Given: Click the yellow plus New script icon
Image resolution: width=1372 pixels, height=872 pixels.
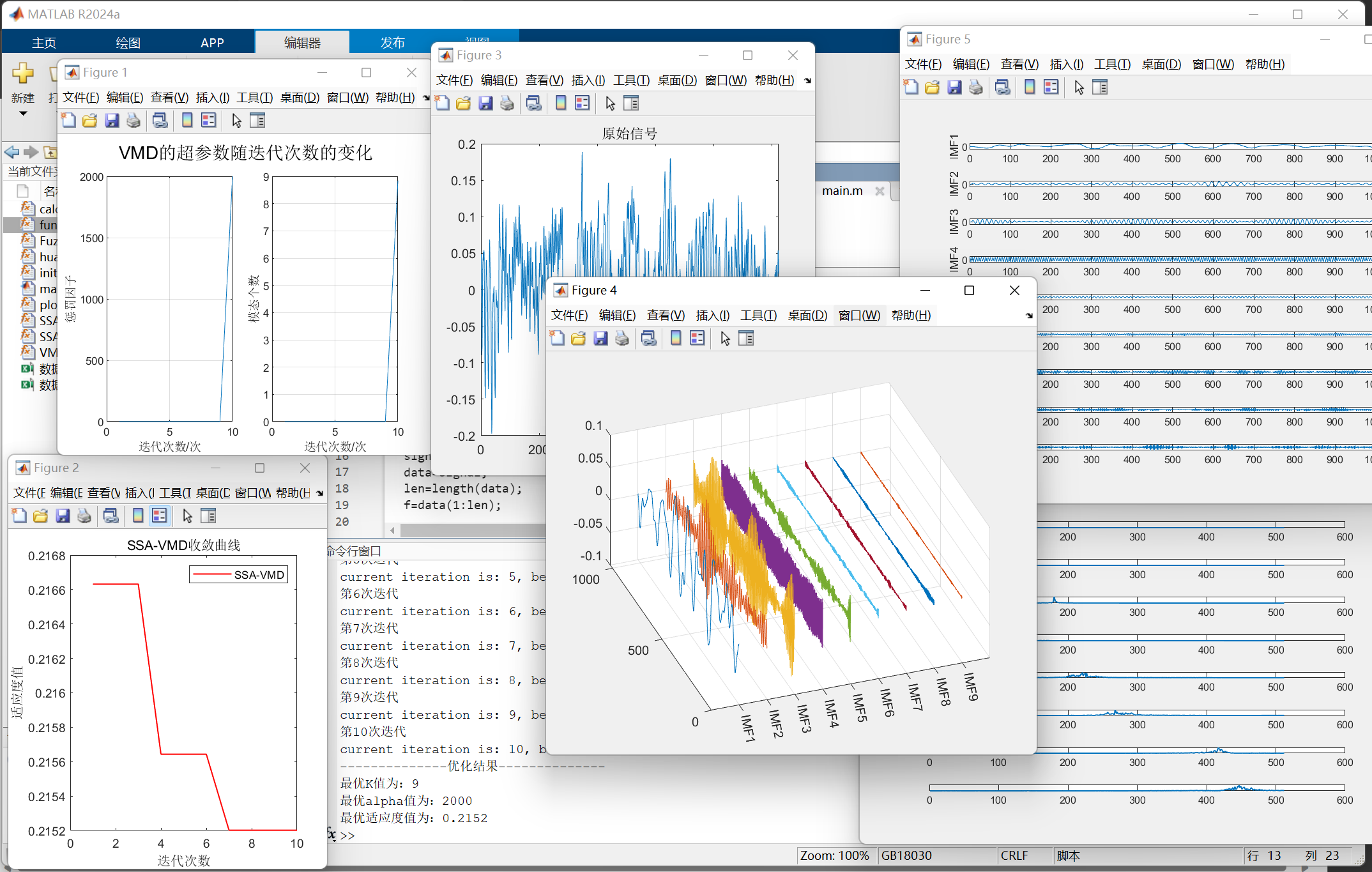Looking at the screenshot, I should [x=23, y=73].
